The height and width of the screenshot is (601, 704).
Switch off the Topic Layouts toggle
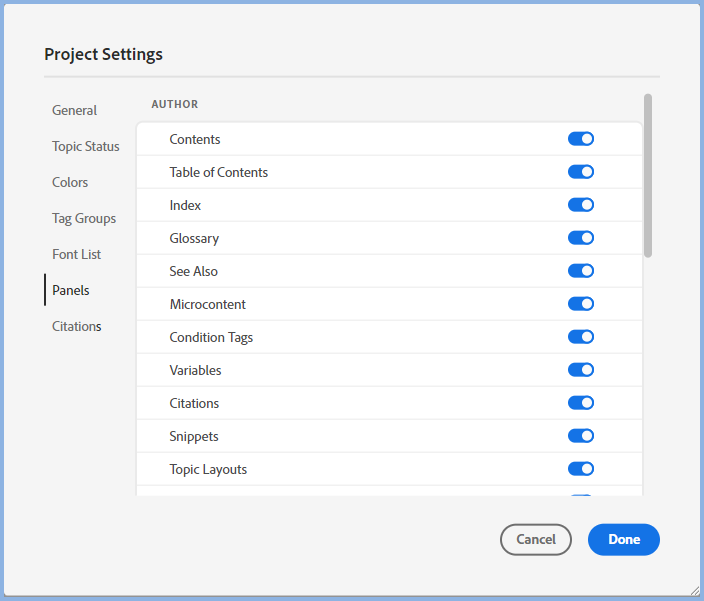click(x=580, y=469)
